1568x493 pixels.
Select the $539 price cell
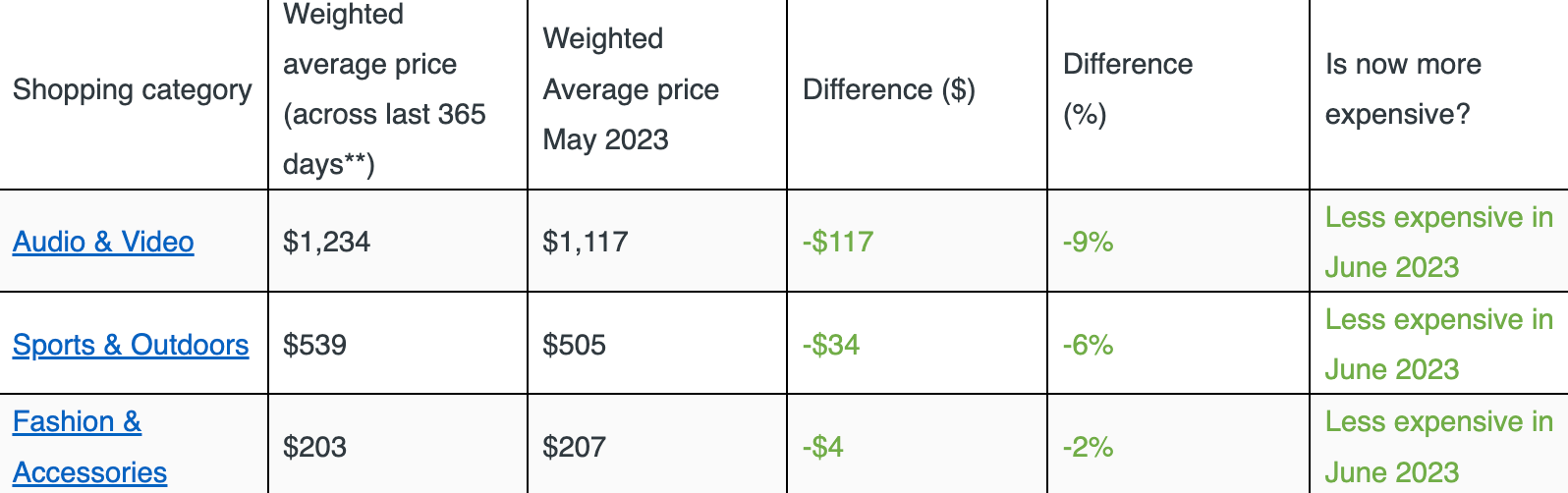click(x=314, y=345)
